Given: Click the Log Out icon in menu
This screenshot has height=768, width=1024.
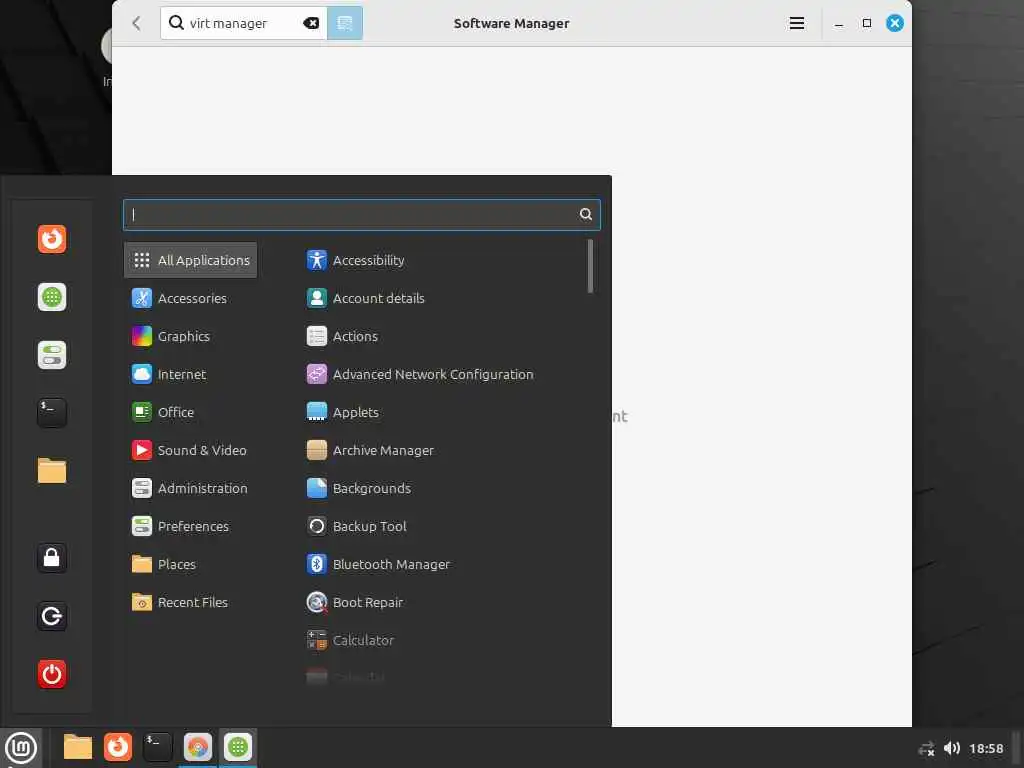Looking at the screenshot, I should pyautogui.click(x=52, y=616).
